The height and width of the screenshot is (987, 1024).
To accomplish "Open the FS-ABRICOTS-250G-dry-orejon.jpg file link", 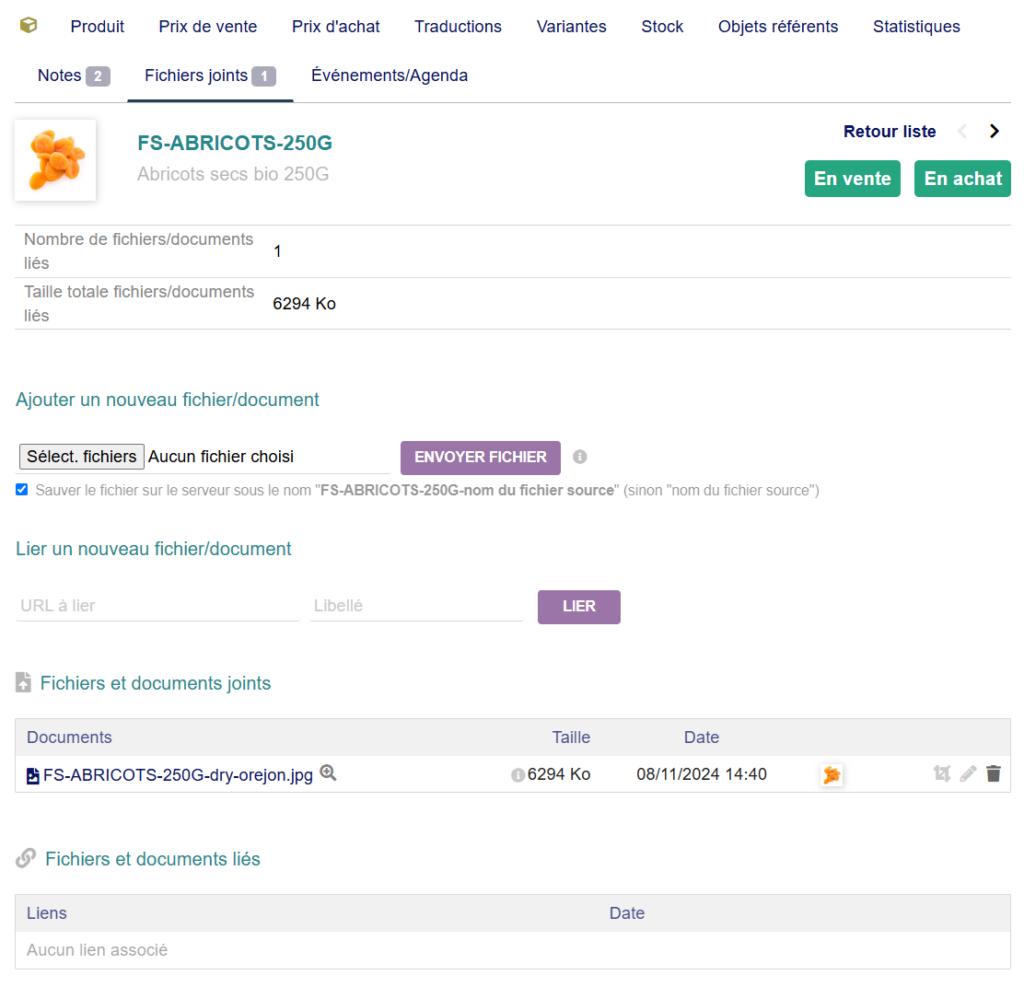I will click(x=177, y=774).
